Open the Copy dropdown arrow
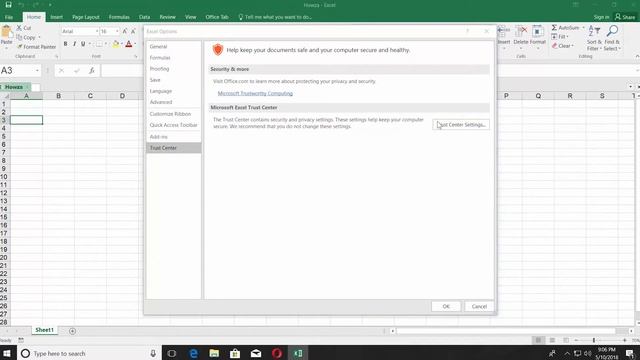Screen dimensions: 640x360 coord(39,37)
